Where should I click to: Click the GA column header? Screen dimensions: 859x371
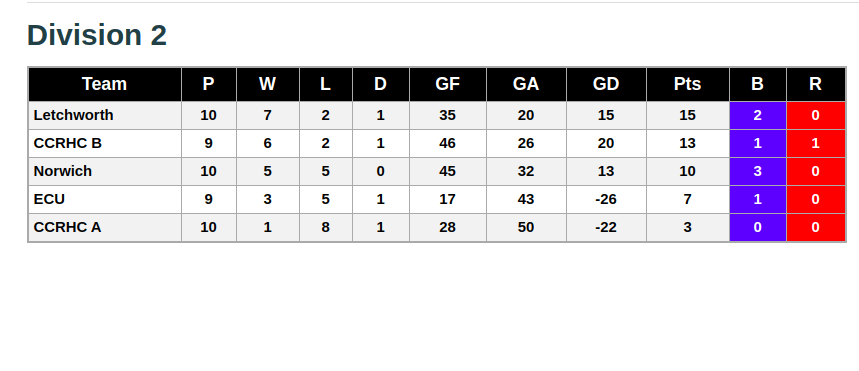526,84
